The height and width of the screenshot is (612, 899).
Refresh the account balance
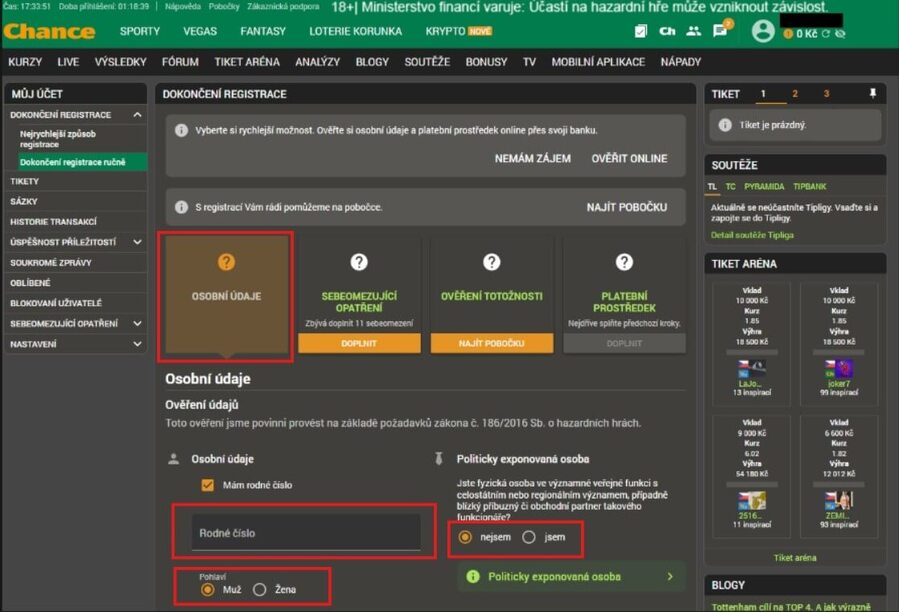pos(826,34)
